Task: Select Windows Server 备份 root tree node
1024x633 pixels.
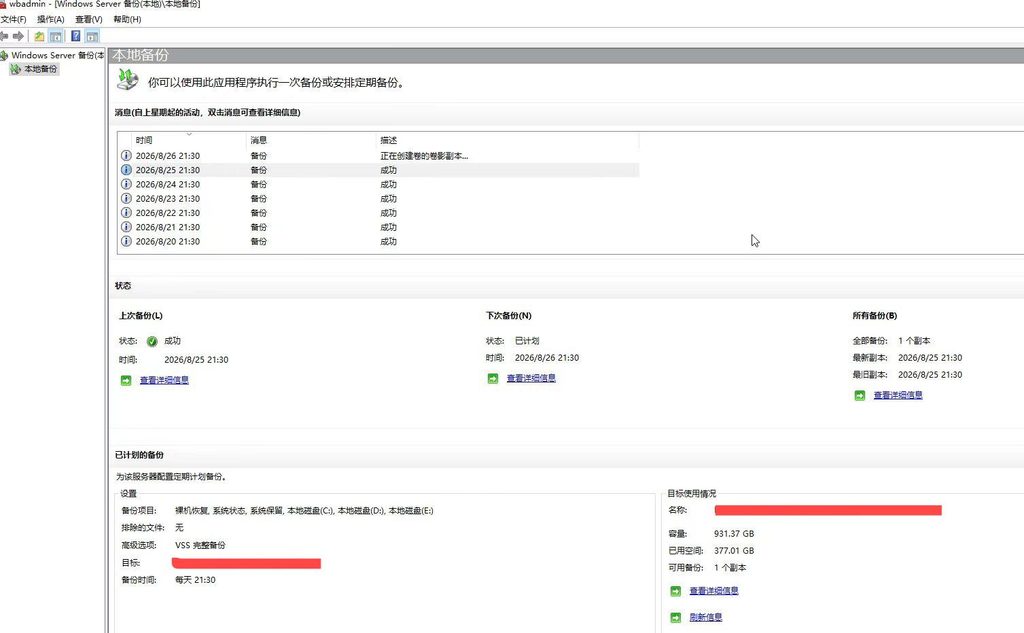Action: pyautogui.click(x=57, y=56)
